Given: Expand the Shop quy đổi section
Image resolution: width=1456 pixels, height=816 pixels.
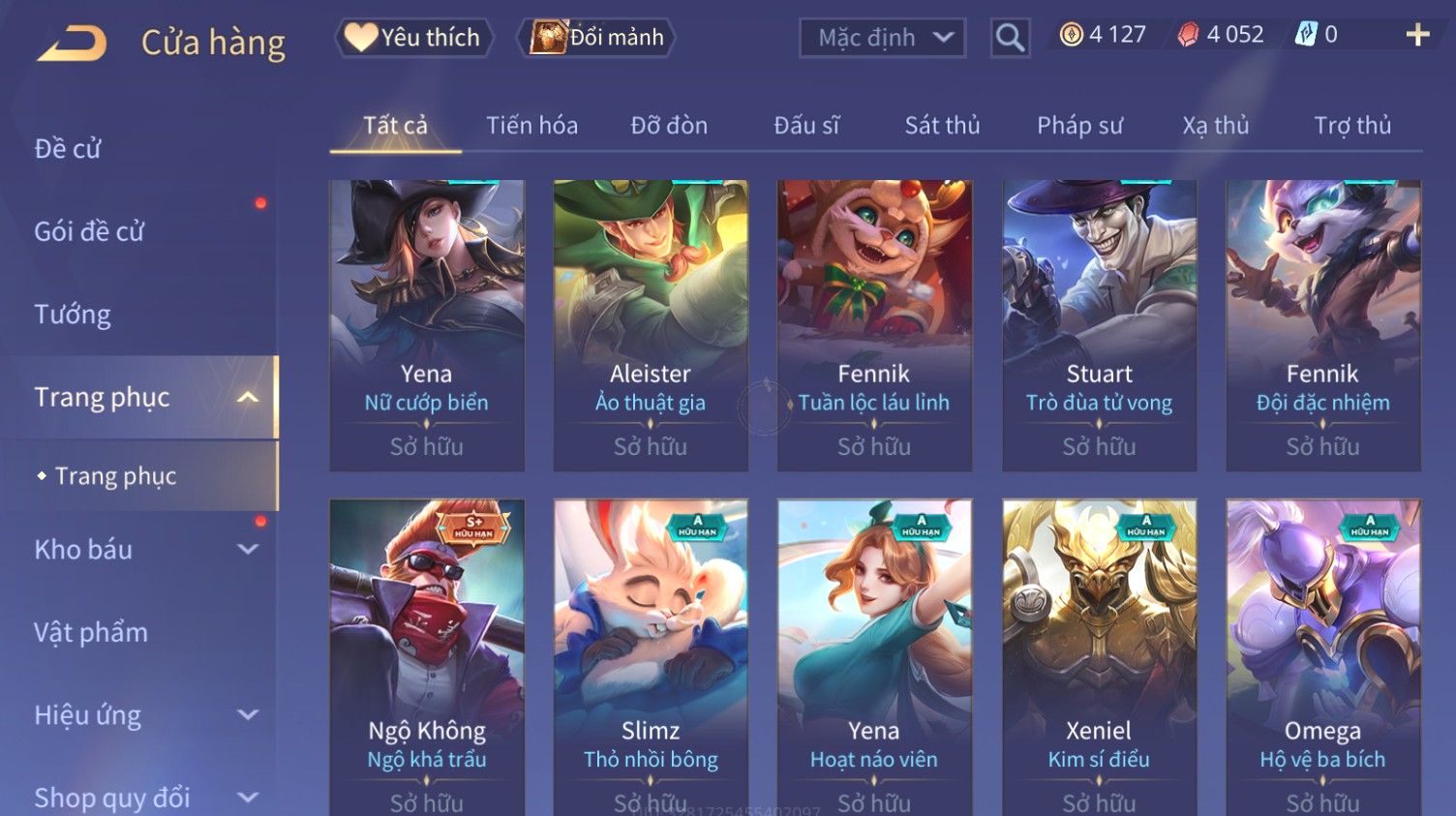Looking at the screenshot, I should pyautogui.click(x=248, y=799).
